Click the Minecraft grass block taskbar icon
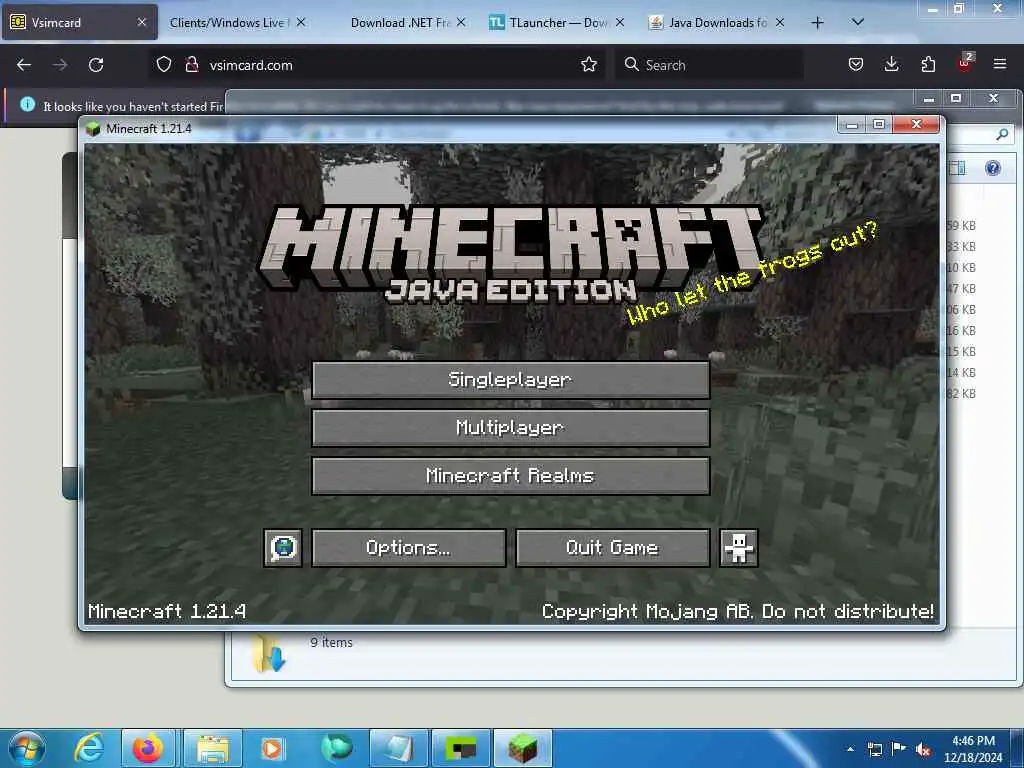 (522, 748)
